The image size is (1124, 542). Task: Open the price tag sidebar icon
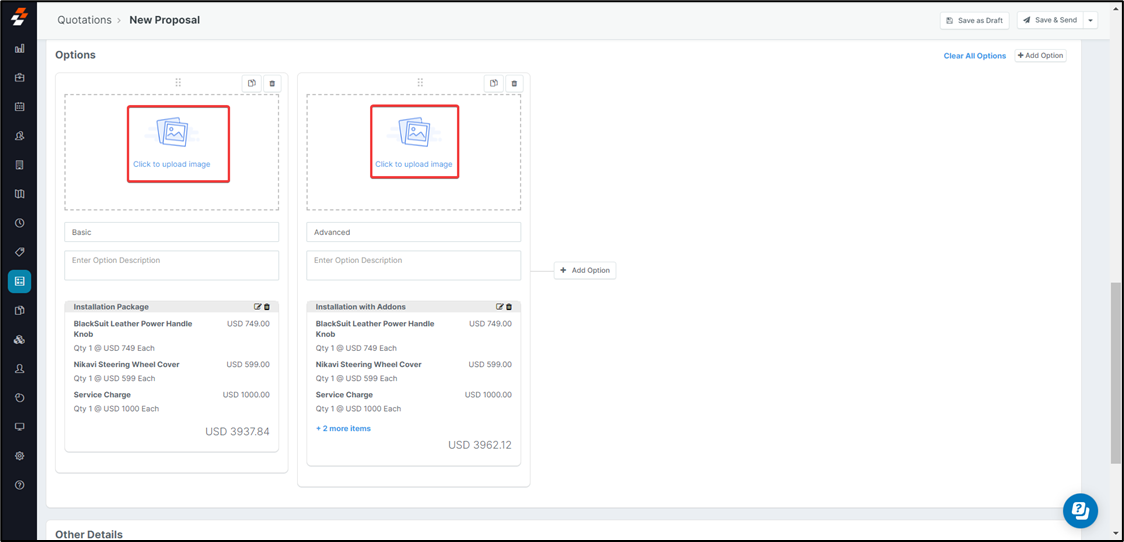click(x=19, y=252)
